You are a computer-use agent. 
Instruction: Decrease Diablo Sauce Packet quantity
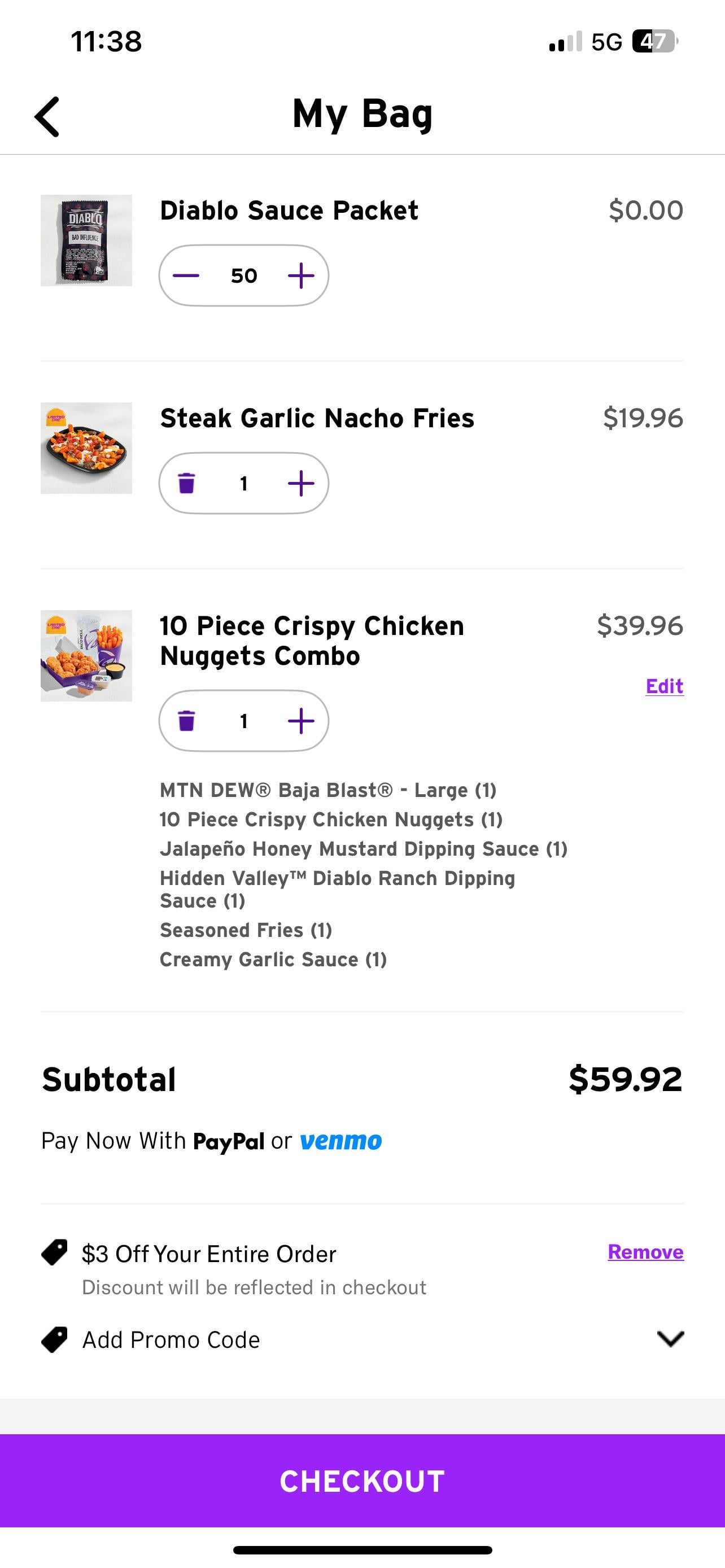(186, 276)
